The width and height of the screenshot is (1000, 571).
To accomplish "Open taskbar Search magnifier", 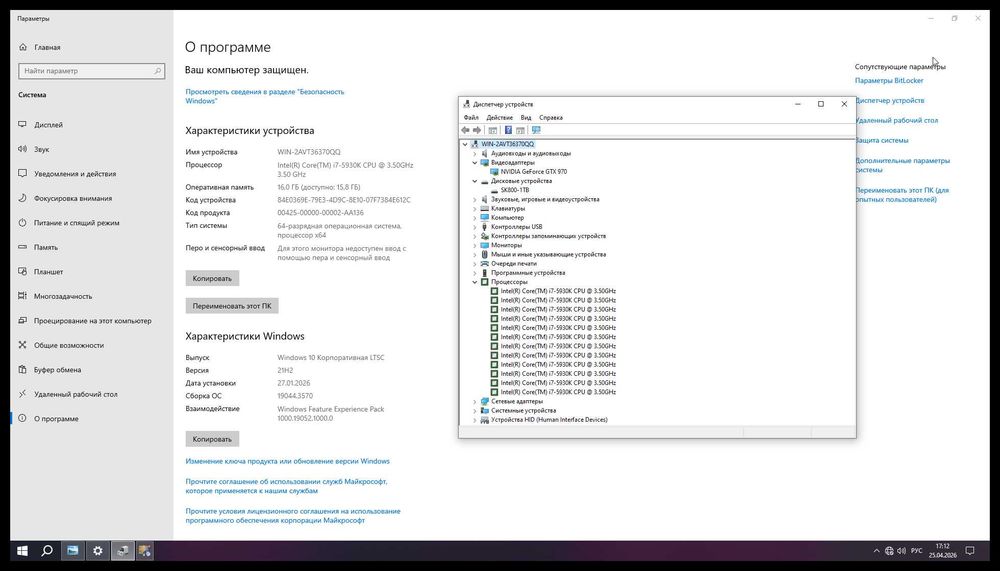I will (x=47, y=551).
